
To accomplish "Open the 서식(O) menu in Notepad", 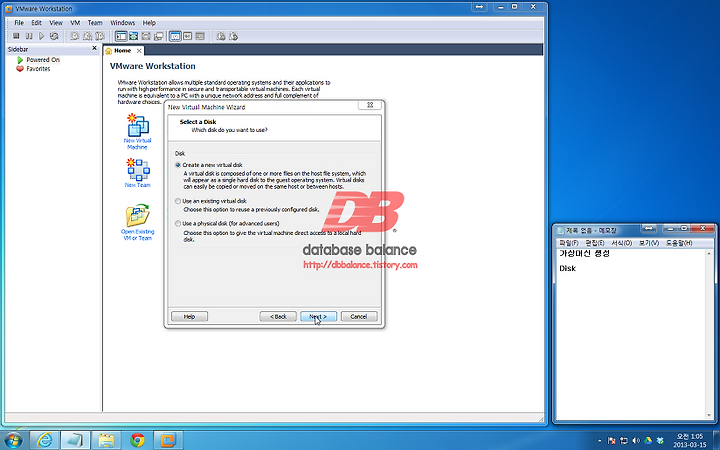I will point(621,243).
